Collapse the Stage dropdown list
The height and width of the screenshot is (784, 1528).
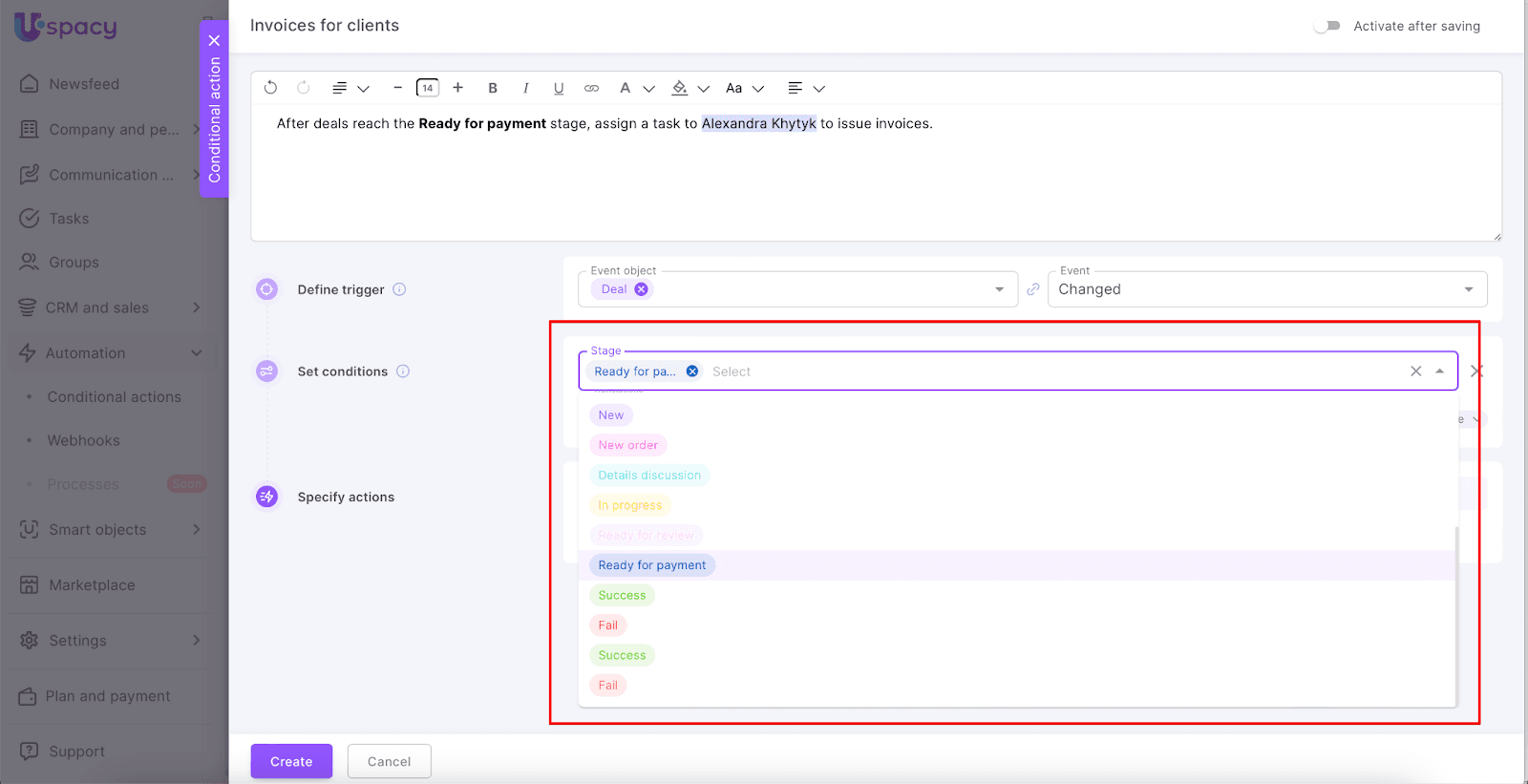click(1439, 371)
